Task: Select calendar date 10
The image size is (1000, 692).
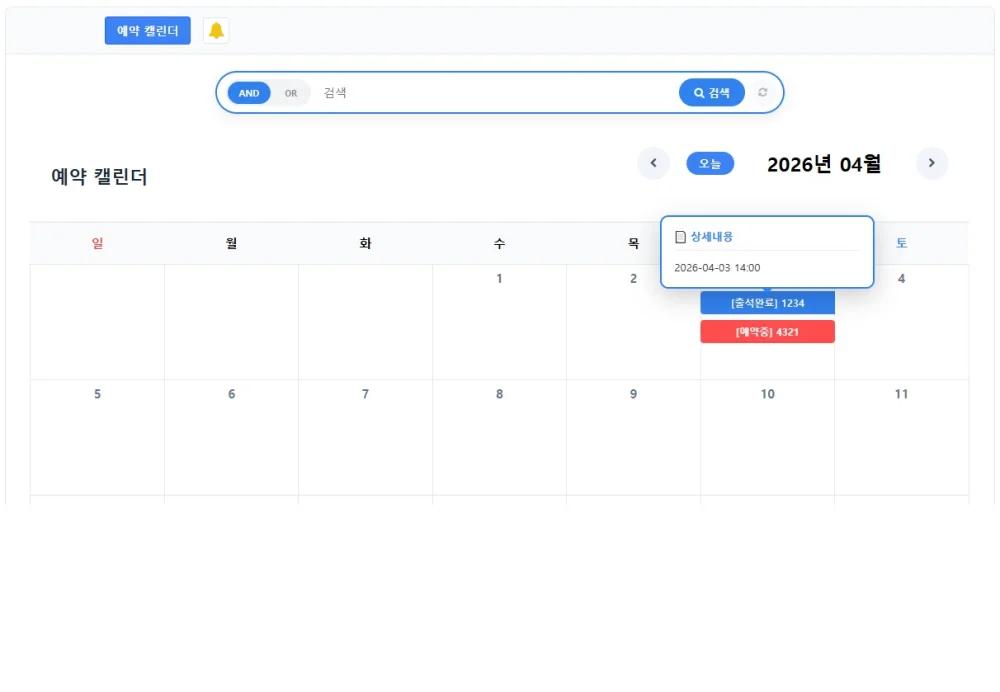Action: pos(767,394)
